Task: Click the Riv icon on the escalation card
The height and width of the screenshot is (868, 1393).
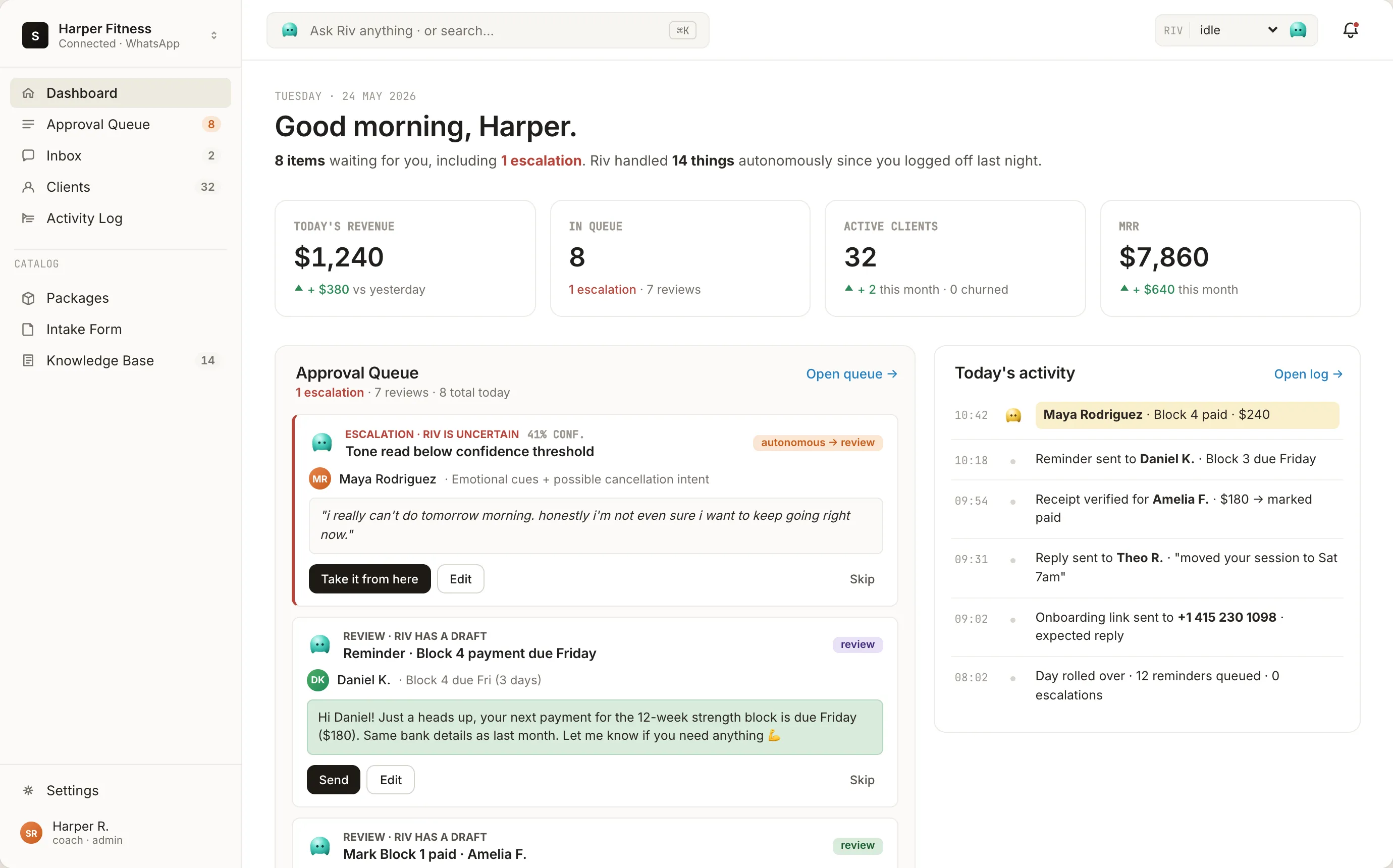Action: point(322,443)
